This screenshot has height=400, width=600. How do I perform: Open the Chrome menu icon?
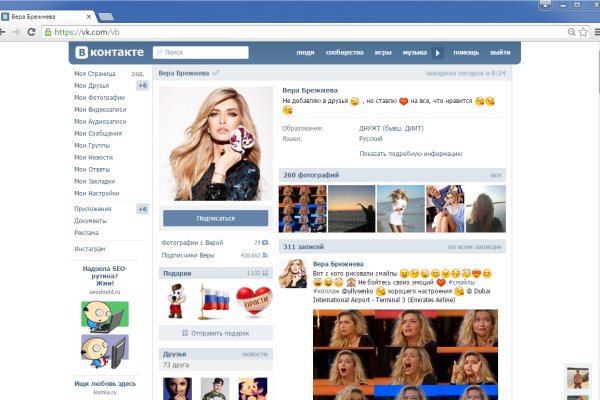[590, 32]
